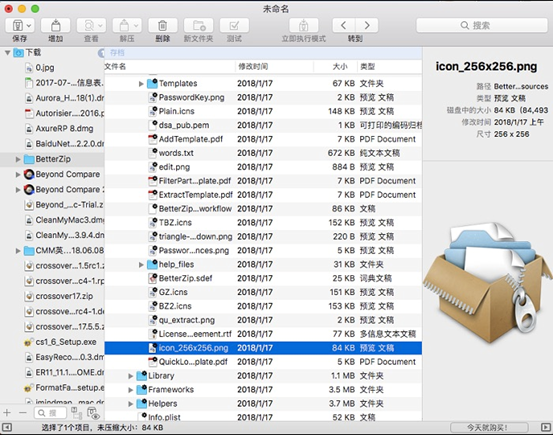The width and height of the screenshot is (553, 435).
Task: Toggle left sidebar with bottom-left panel button
Action: [x=7, y=428]
